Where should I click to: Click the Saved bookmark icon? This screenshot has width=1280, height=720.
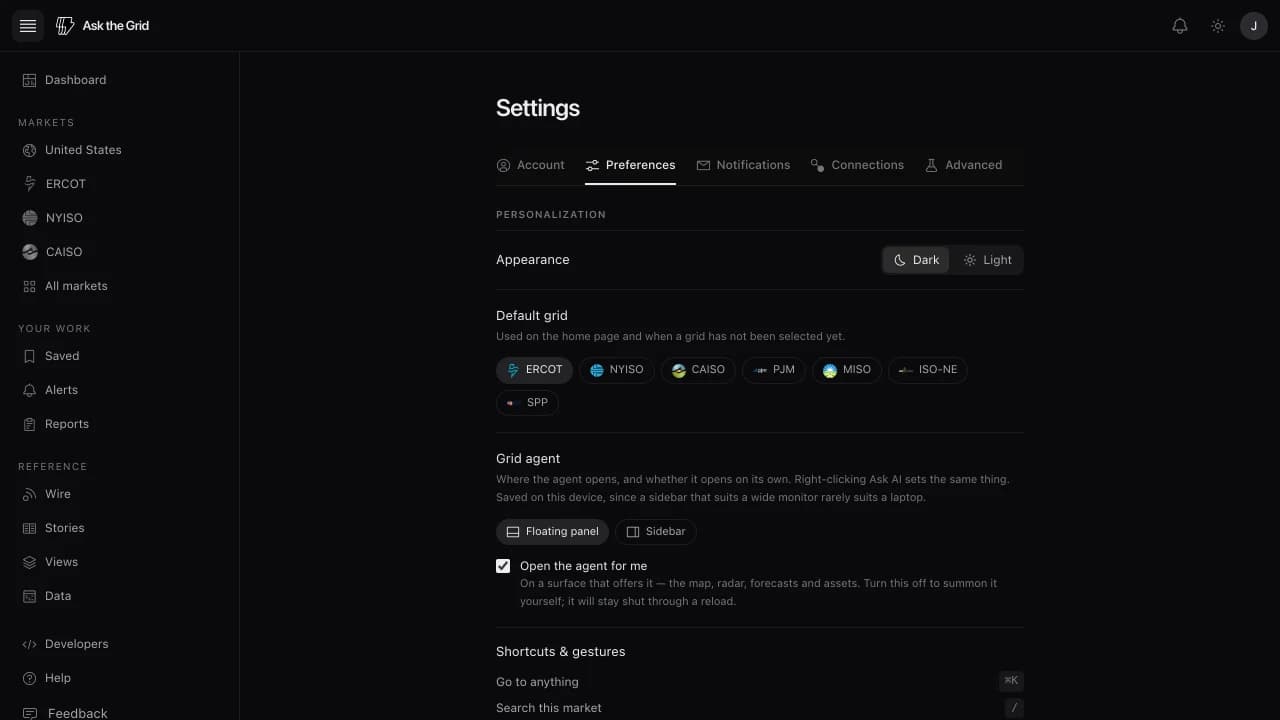(x=30, y=356)
